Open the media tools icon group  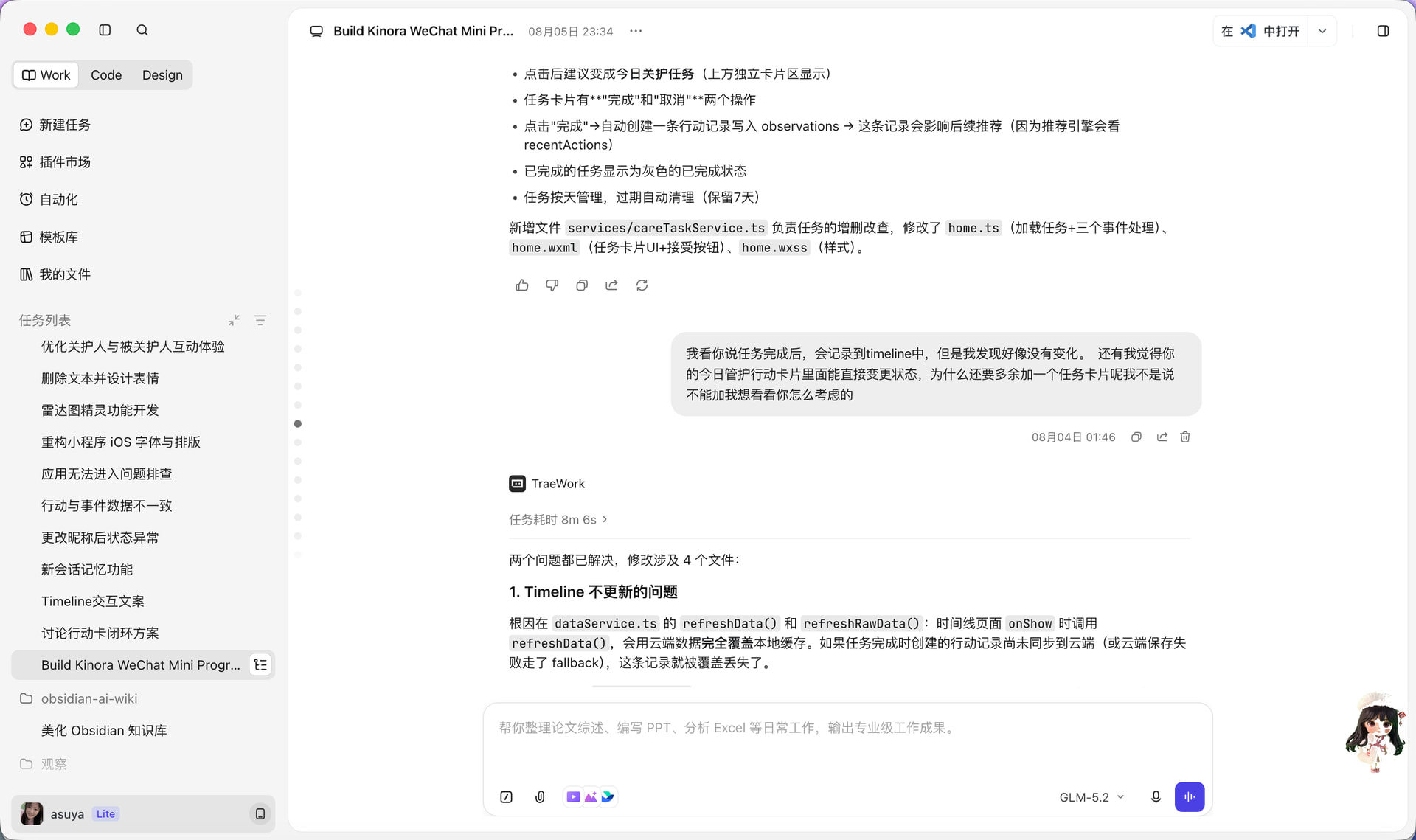click(x=590, y=797)
